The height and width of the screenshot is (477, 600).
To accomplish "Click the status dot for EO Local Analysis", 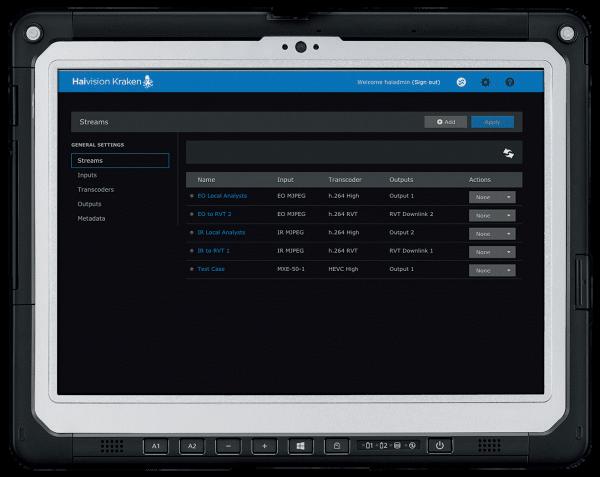I will (192, 196).
